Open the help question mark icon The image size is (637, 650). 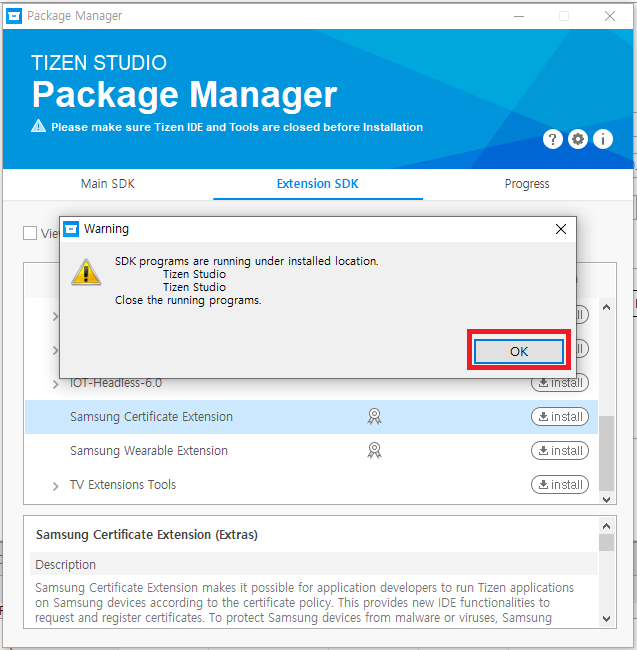[552, 139]
